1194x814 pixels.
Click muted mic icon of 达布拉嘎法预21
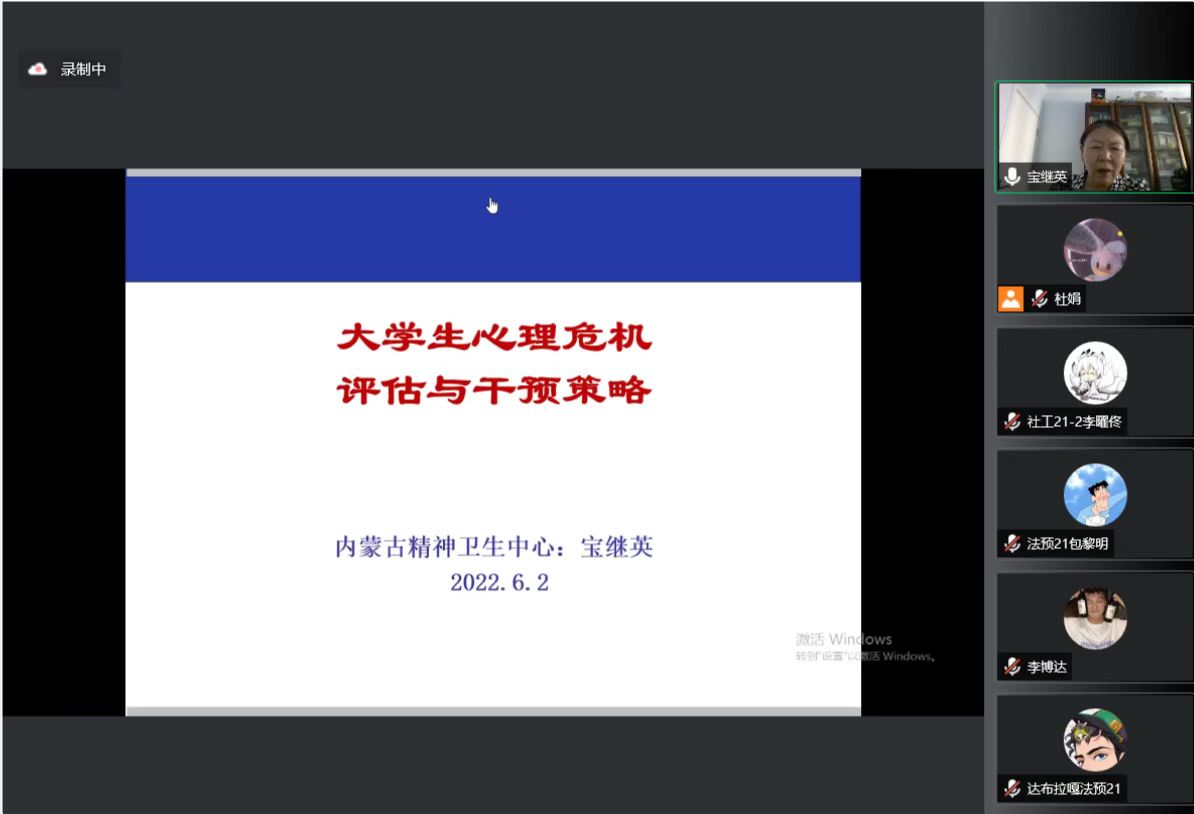click(x=1012, y=789)
